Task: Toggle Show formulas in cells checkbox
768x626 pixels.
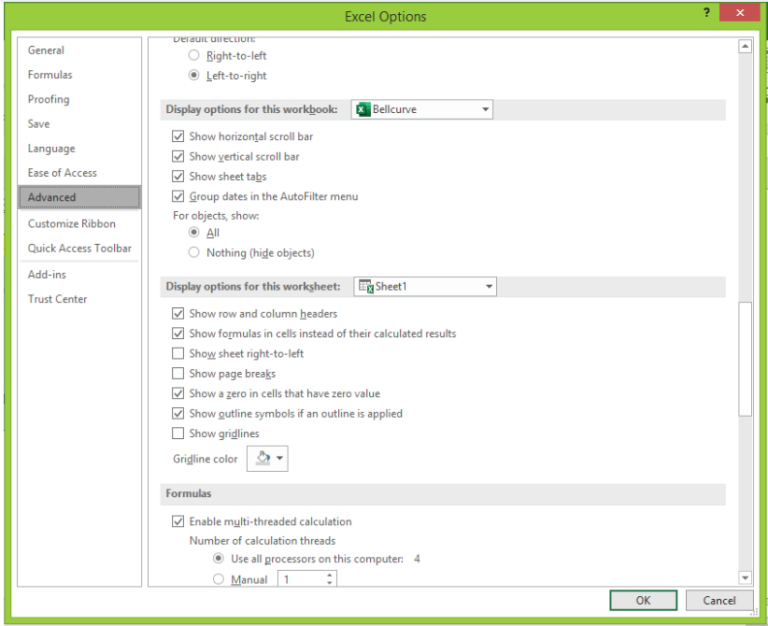Action: tap(178, 333)
